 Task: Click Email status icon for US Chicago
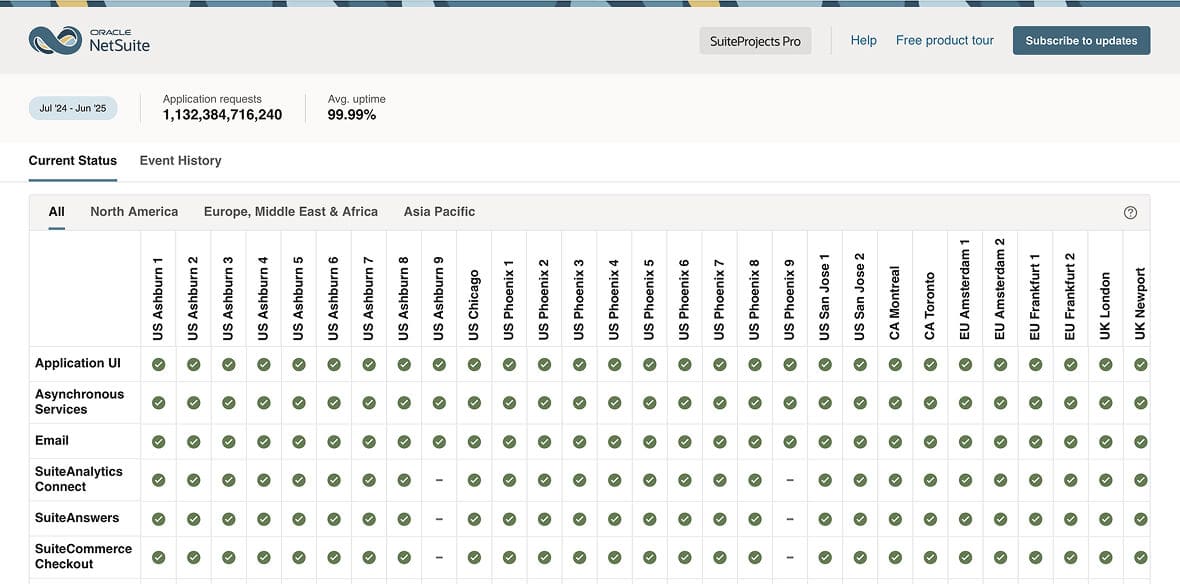474,441
